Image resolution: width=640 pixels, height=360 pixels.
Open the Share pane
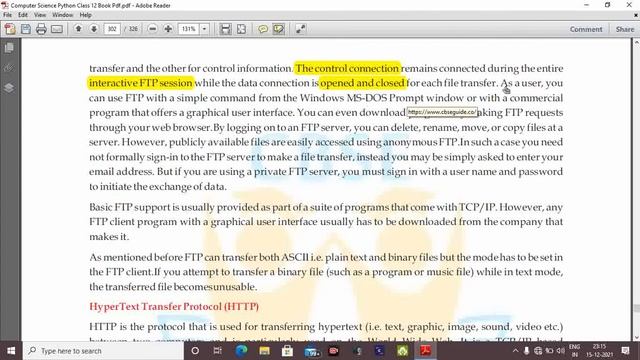[625, 29]
